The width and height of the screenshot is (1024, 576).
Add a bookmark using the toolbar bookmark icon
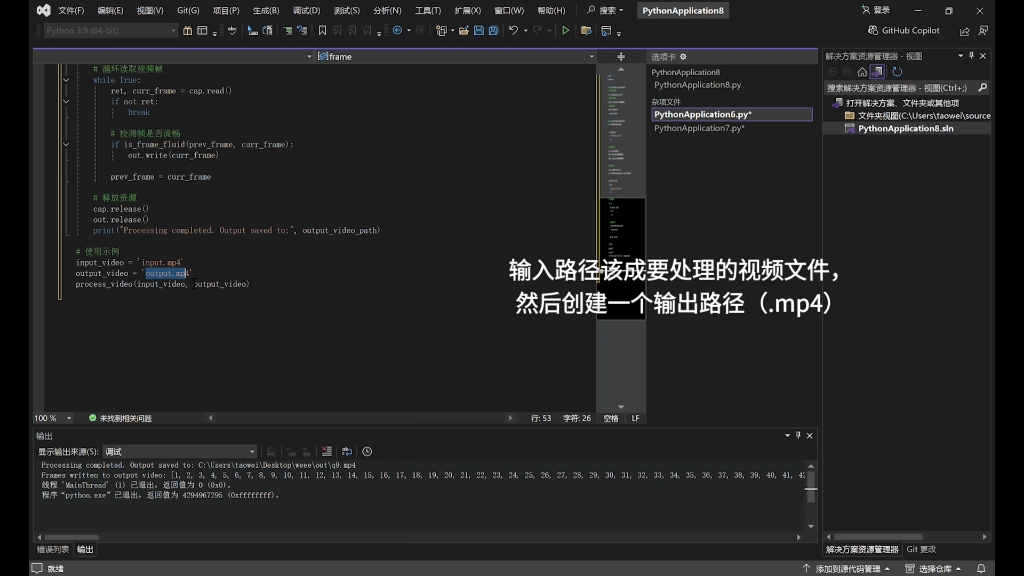point(322,31)
